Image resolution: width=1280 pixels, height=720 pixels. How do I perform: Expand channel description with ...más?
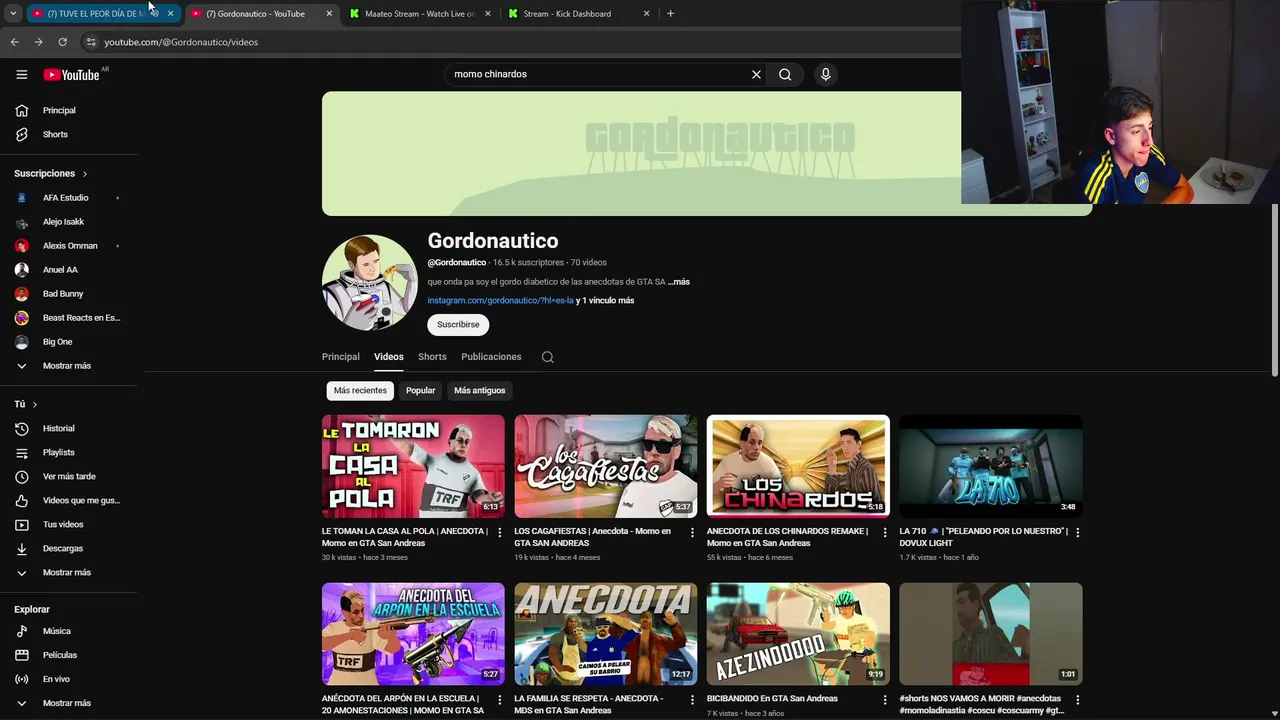point(679,282)
